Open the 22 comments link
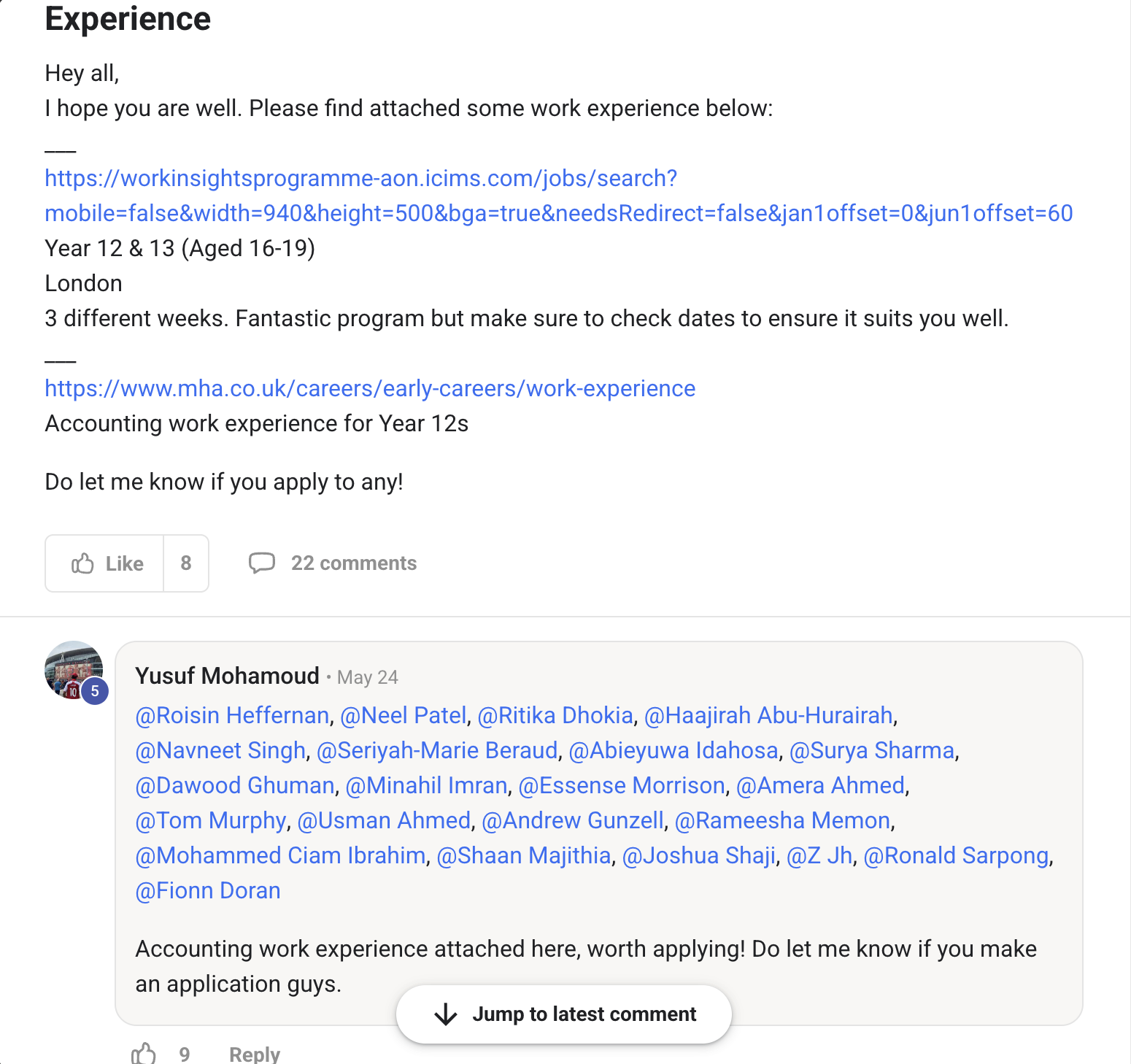Viewport: 1131px width, 1064px height. [354, 563]
